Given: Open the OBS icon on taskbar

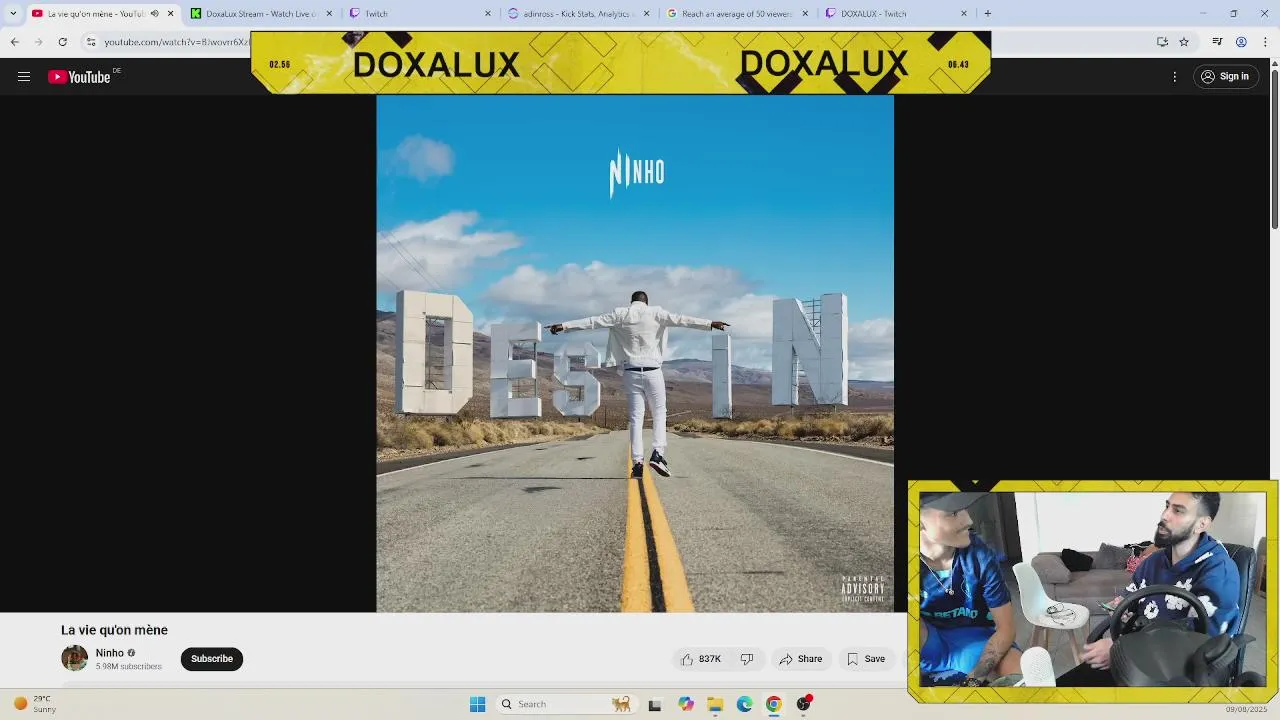Looking at the screenshot, I should [803, 704].
